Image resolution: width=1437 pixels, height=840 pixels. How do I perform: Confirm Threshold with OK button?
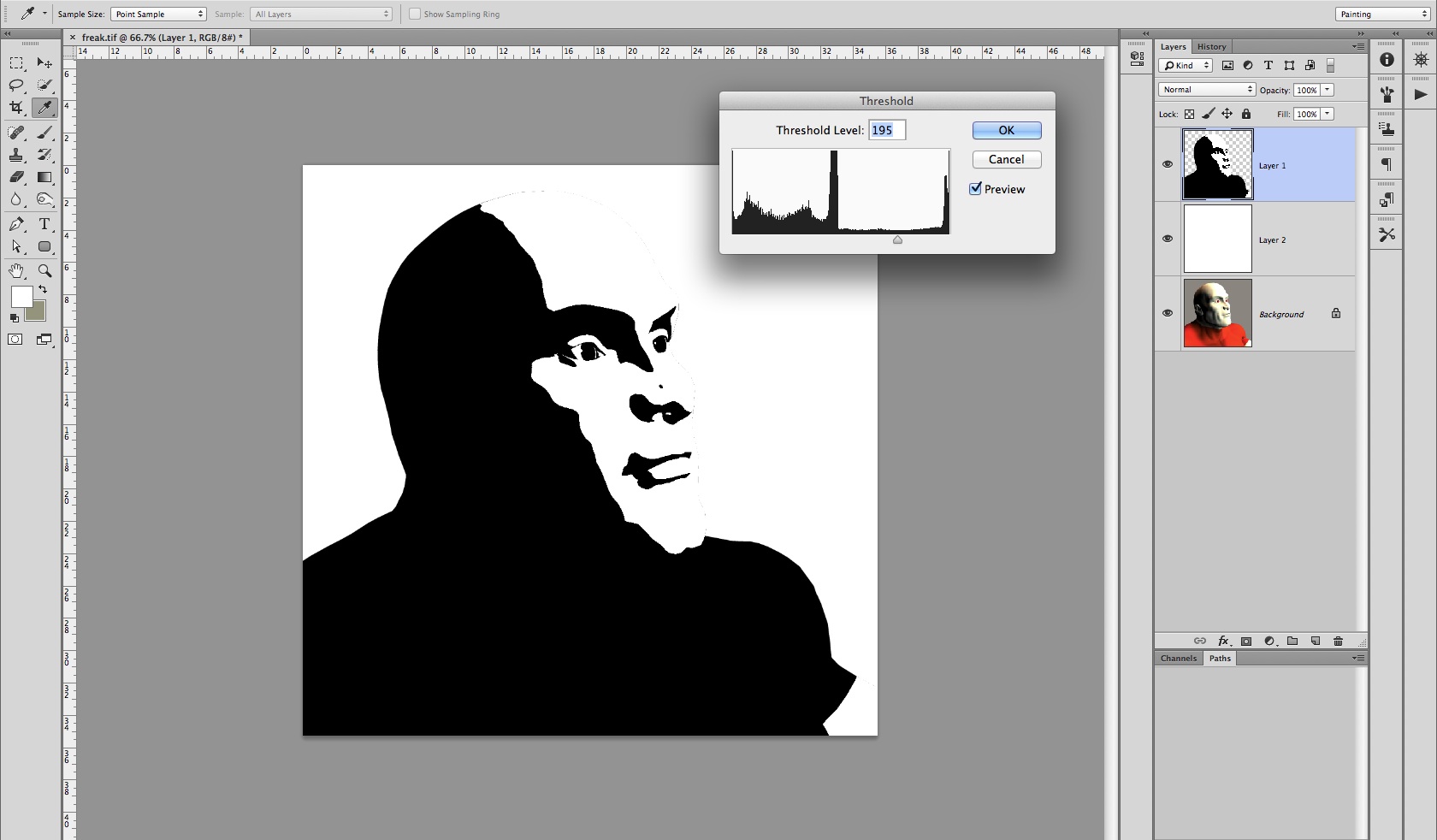click(1006, 130)
